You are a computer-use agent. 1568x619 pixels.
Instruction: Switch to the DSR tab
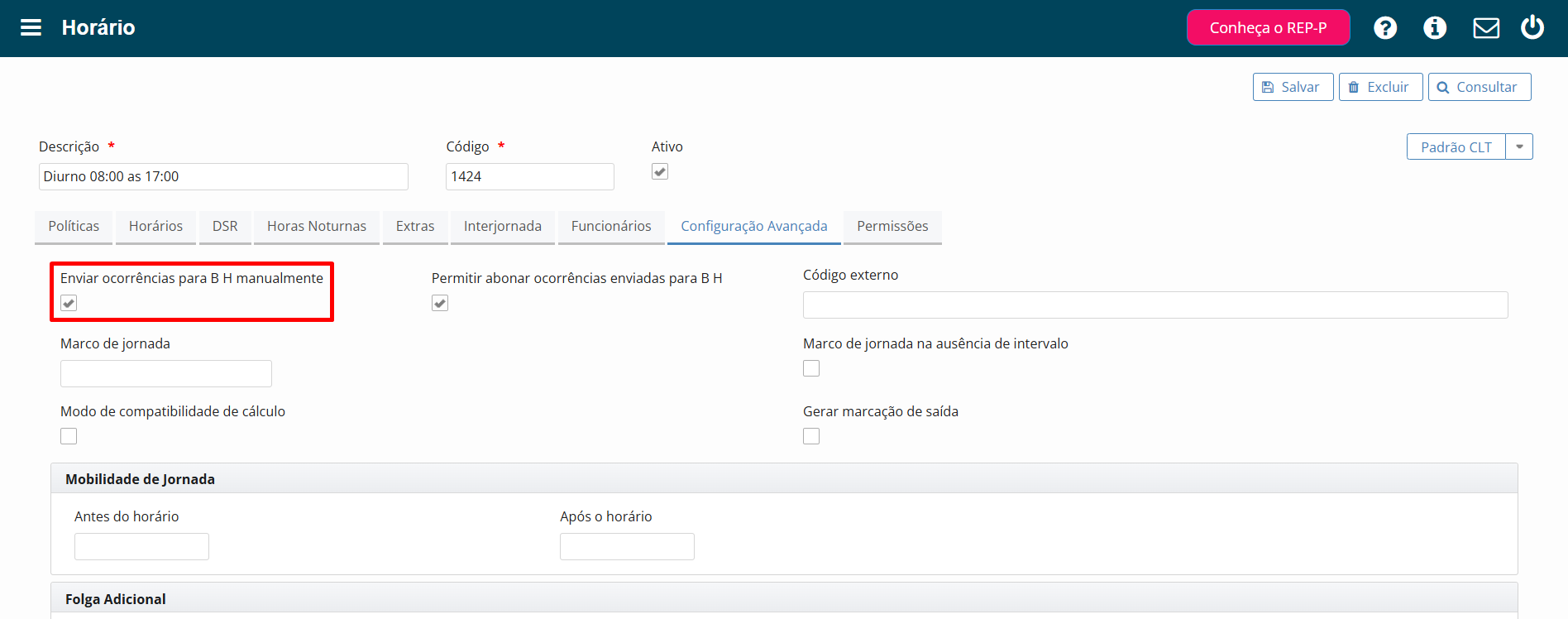(x=225, y=226)
